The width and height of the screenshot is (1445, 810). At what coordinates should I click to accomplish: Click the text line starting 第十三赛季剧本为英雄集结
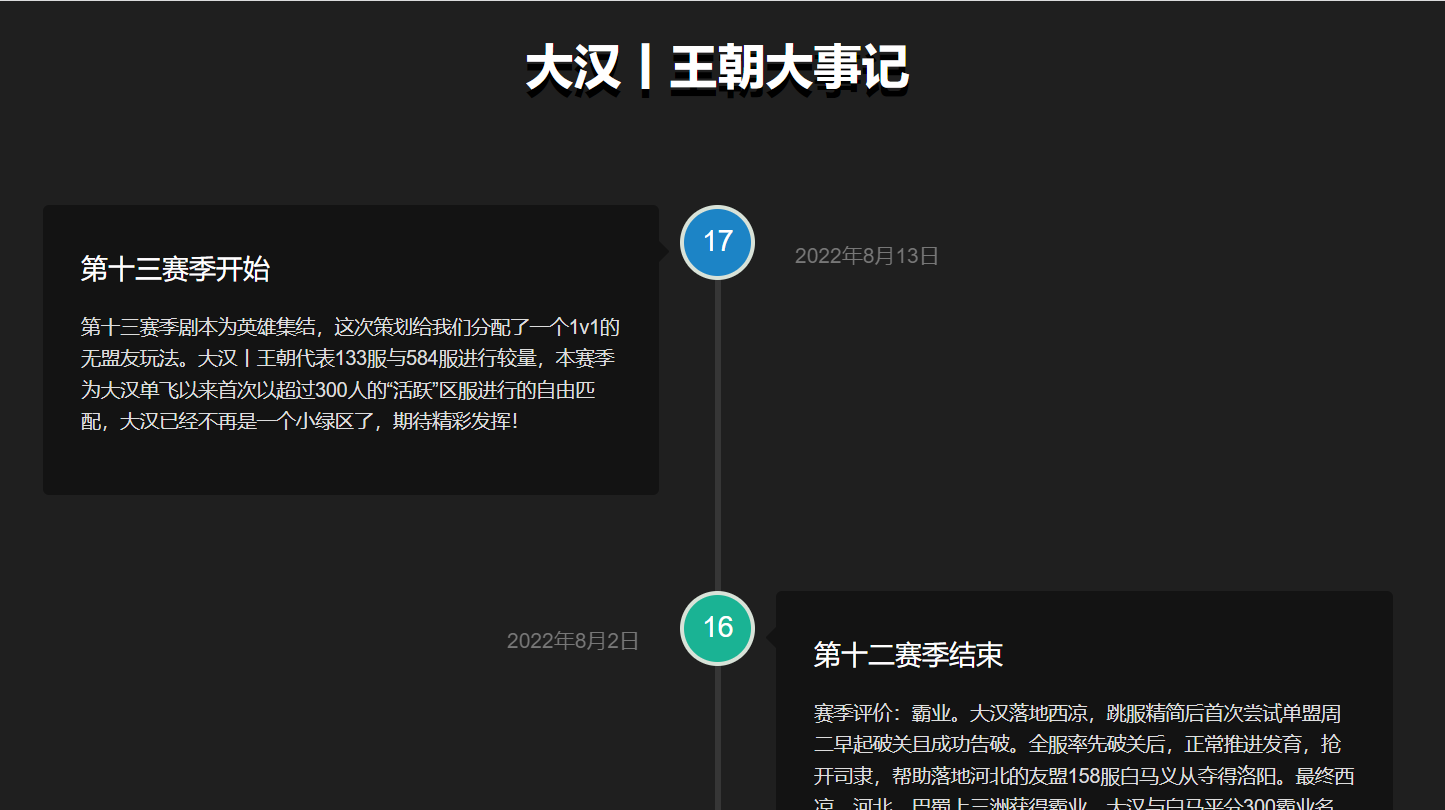[351, 327]
